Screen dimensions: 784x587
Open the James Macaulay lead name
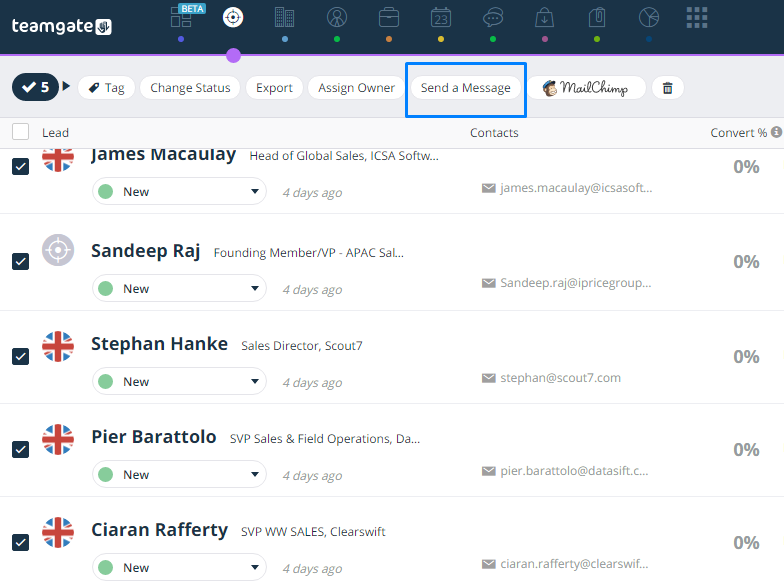[164, 154]
